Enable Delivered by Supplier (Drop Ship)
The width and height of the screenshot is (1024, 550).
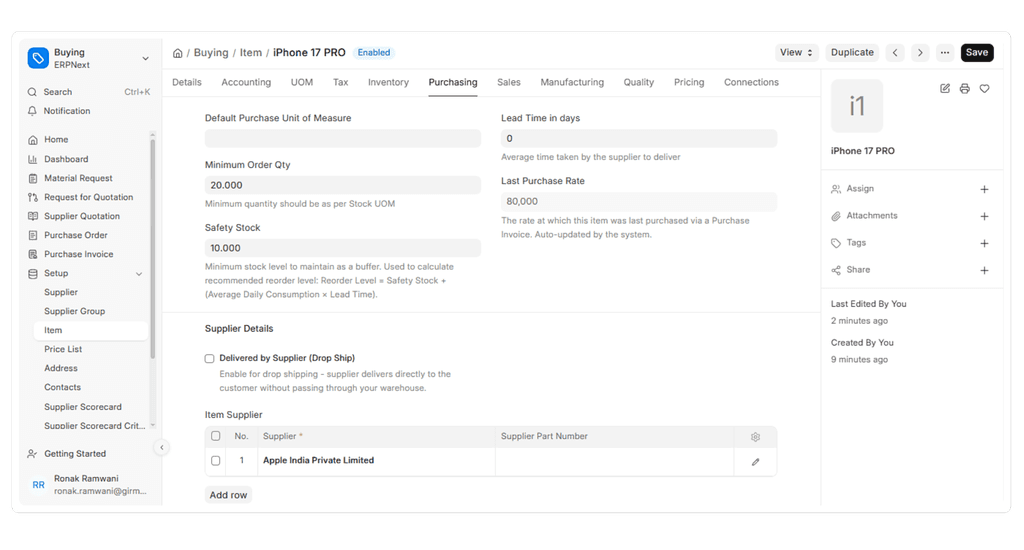pyautogui.click(x=210, y=359)
